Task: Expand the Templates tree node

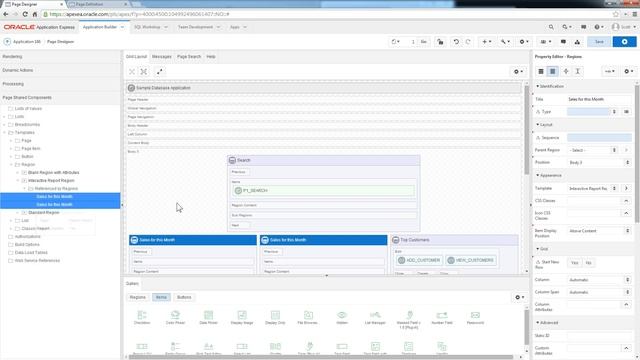Action: [x=4, y=133]
